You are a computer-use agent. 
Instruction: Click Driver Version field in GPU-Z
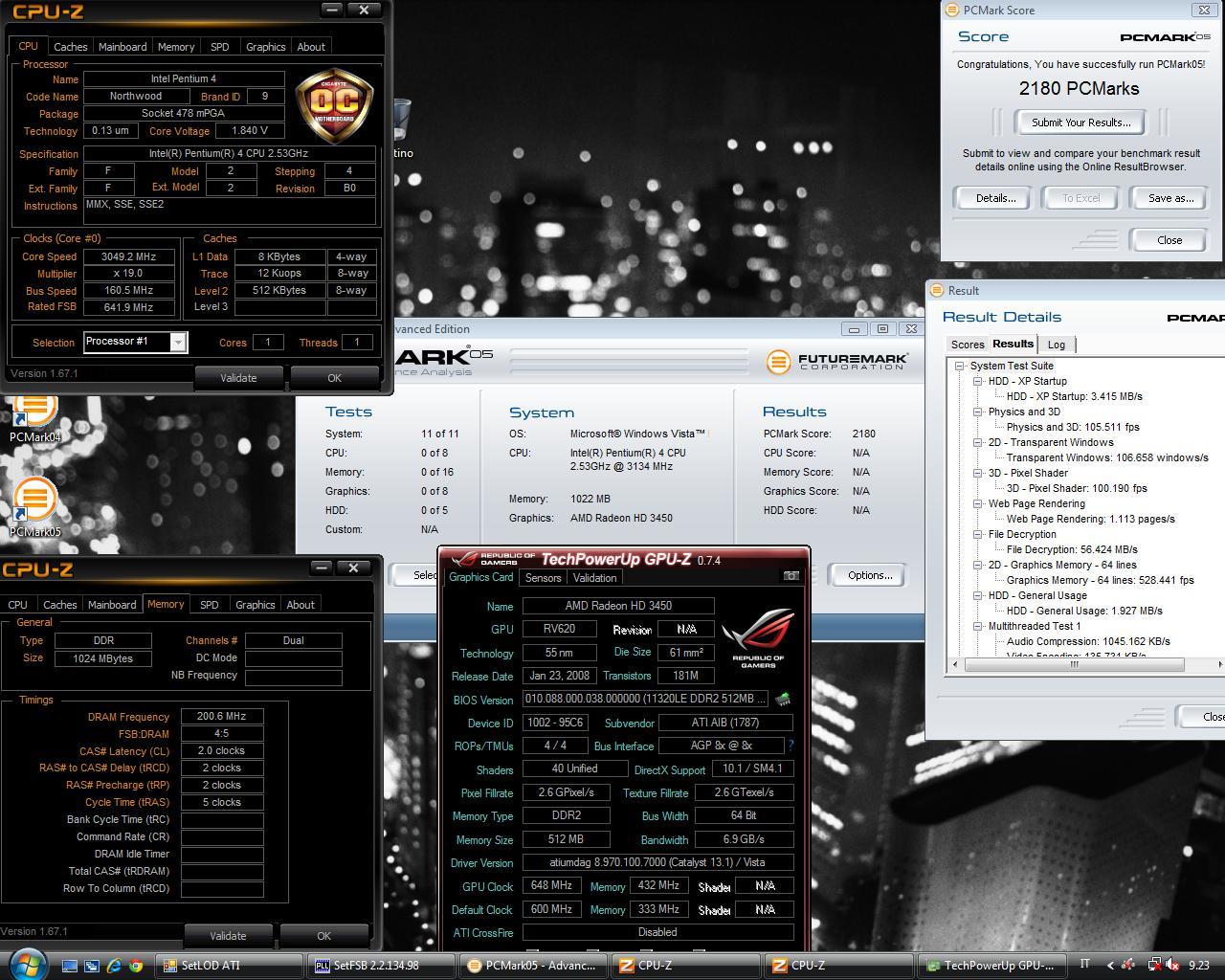pyautogui.click(x=657, y=862)
